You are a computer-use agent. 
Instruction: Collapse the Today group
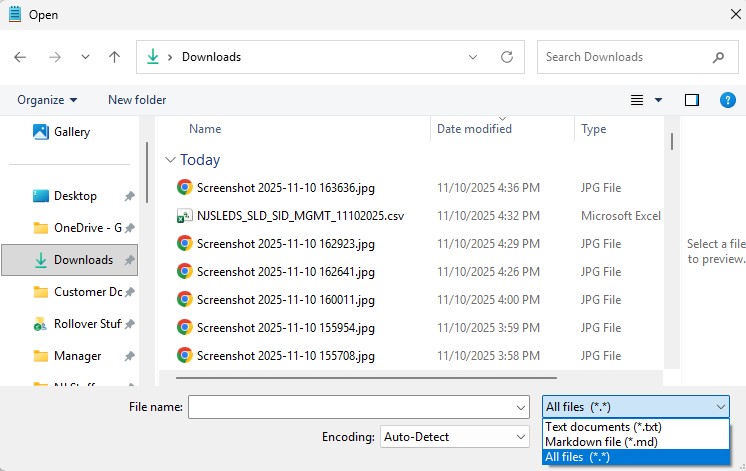pos(170,160)
